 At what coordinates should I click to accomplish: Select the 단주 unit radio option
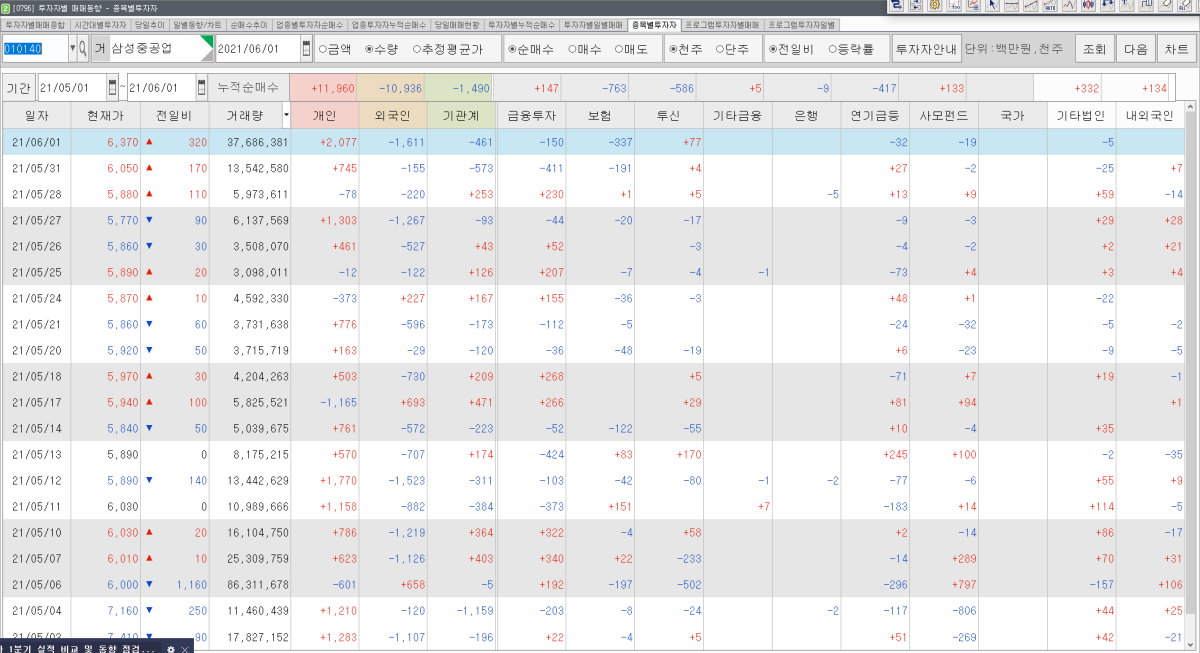tap(734, 48)
